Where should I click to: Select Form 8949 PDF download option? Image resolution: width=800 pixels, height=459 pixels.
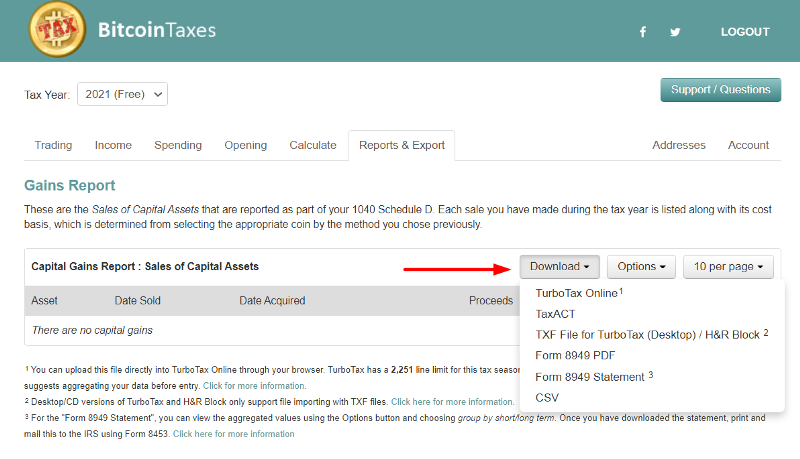click(x=575, y=355)
